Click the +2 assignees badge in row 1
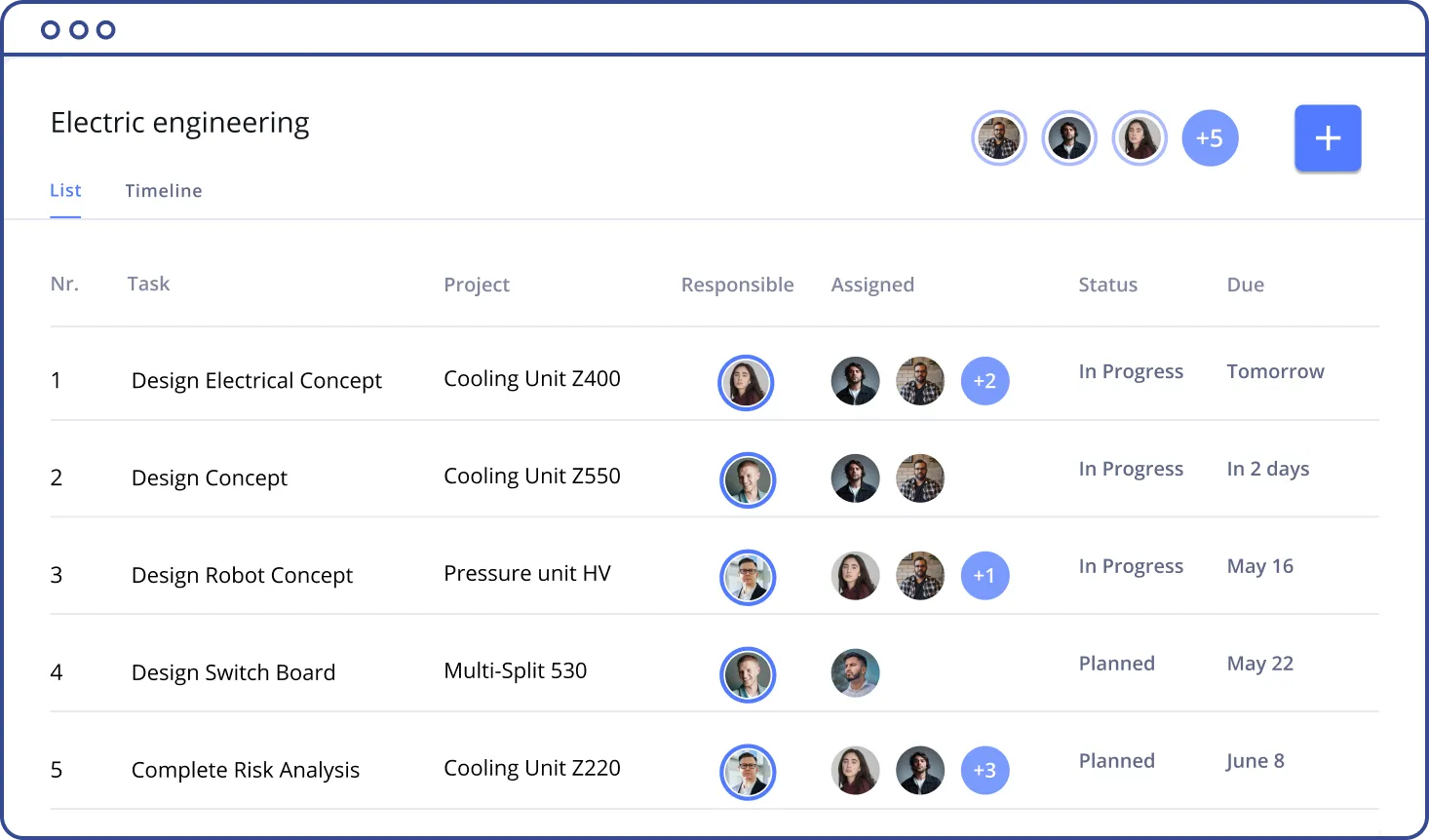This screenshot has height=840, width=1429. (x=985, y=381)
